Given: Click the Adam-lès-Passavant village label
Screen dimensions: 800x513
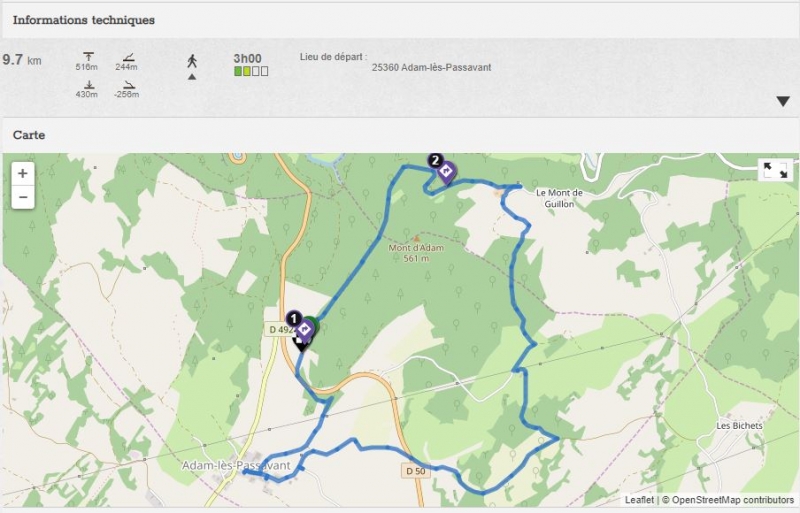Looking at the screenshot, I should point(236,466).
